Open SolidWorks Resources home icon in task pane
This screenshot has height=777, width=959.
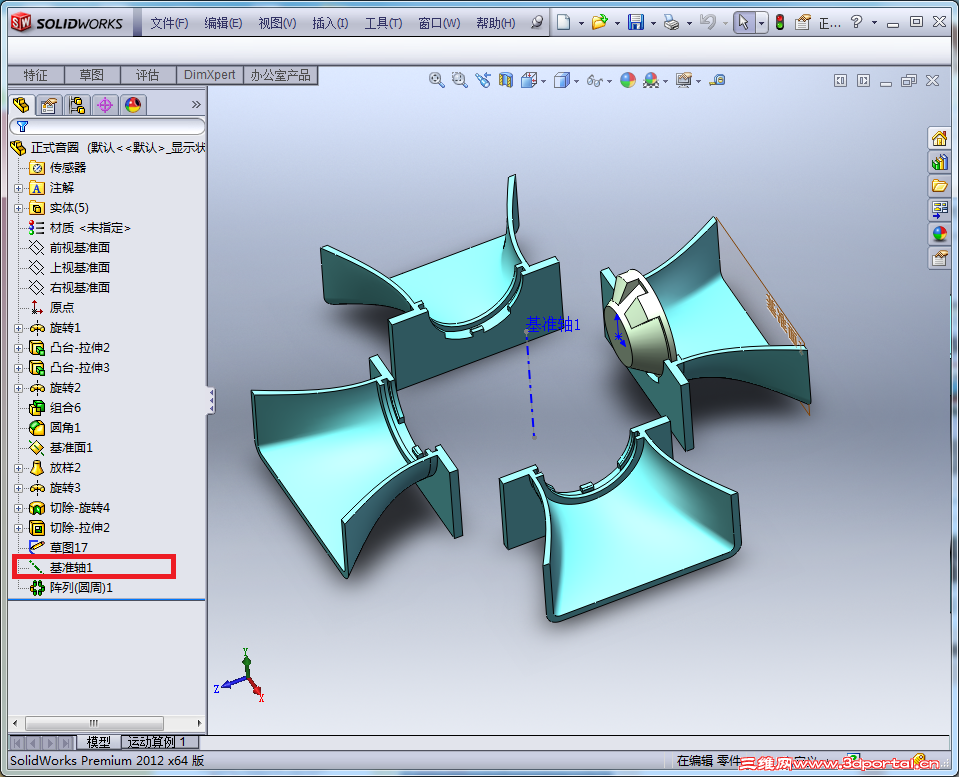coord(939,138)
